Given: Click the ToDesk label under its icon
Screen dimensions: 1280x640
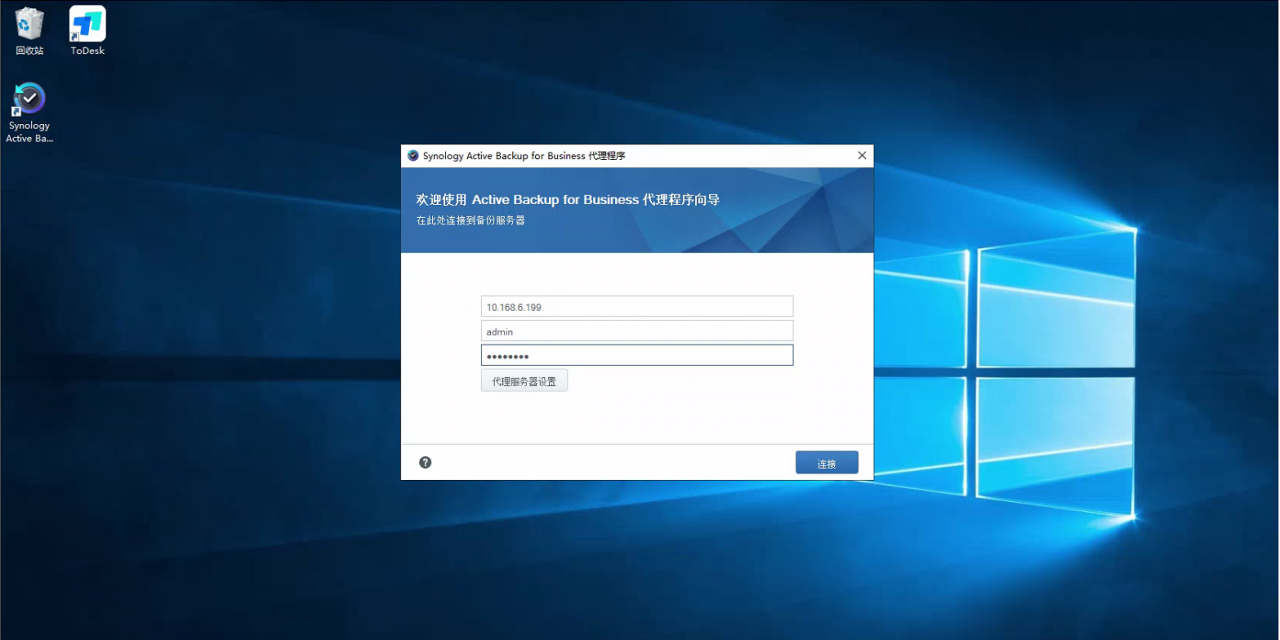Looking at the screenshot, I should [86, 48].
